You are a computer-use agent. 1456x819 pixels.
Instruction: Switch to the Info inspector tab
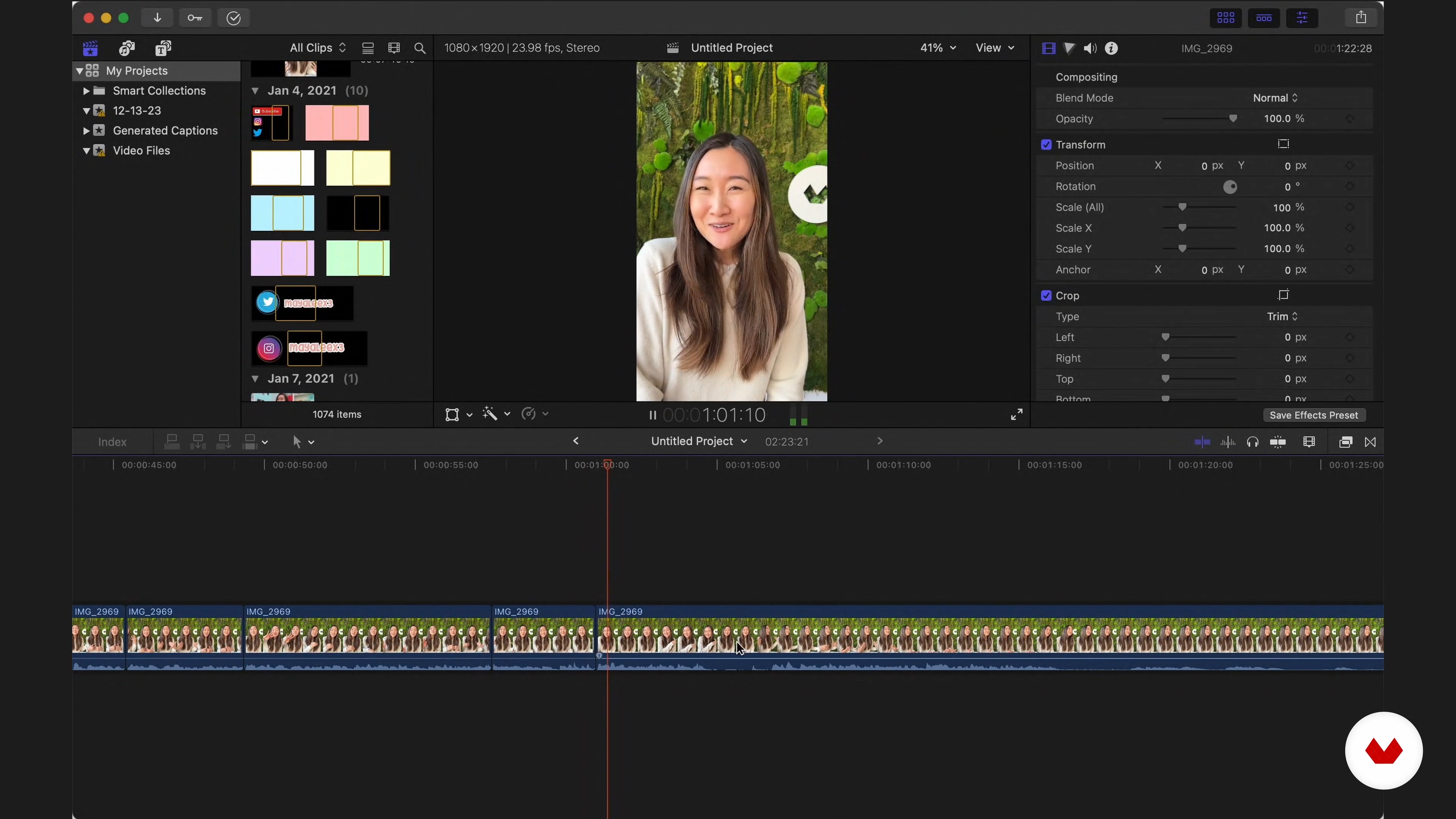coord(1111,49)
